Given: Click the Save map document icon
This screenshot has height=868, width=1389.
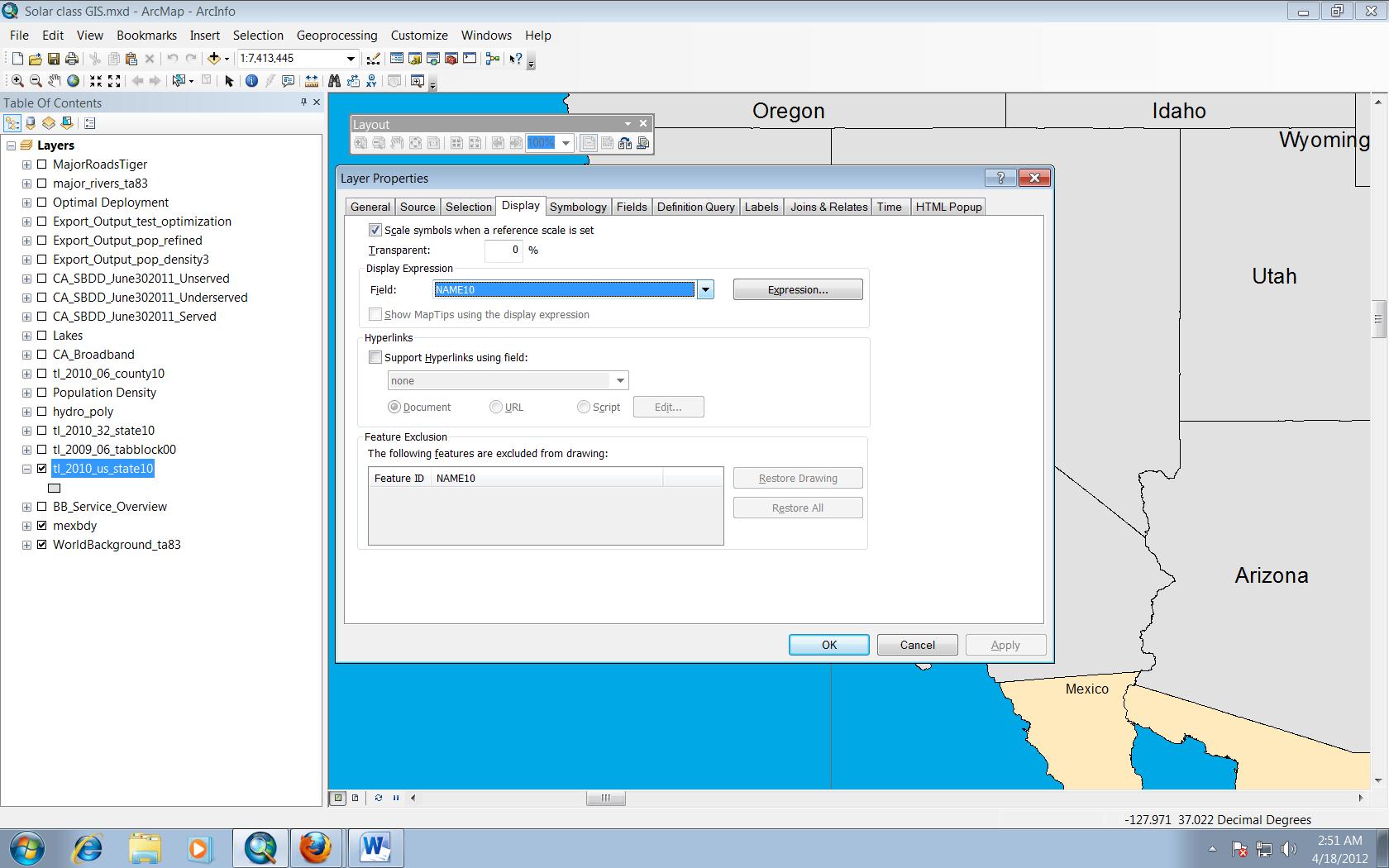Looking at the screenshot, I should (x=54, y=59).
